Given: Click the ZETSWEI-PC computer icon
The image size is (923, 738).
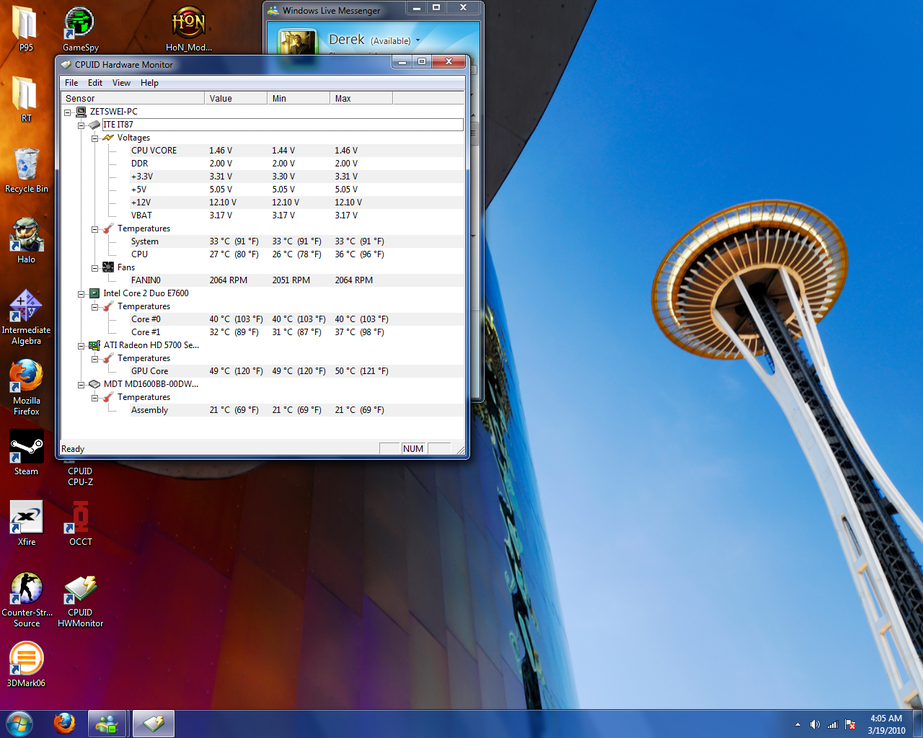Looking at the screenshot, I should [81, 112].
